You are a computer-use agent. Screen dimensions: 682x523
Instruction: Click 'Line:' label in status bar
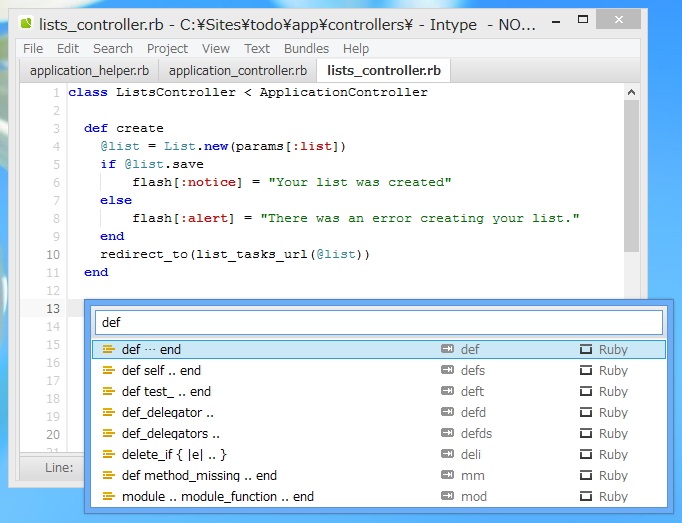(59, 468)
